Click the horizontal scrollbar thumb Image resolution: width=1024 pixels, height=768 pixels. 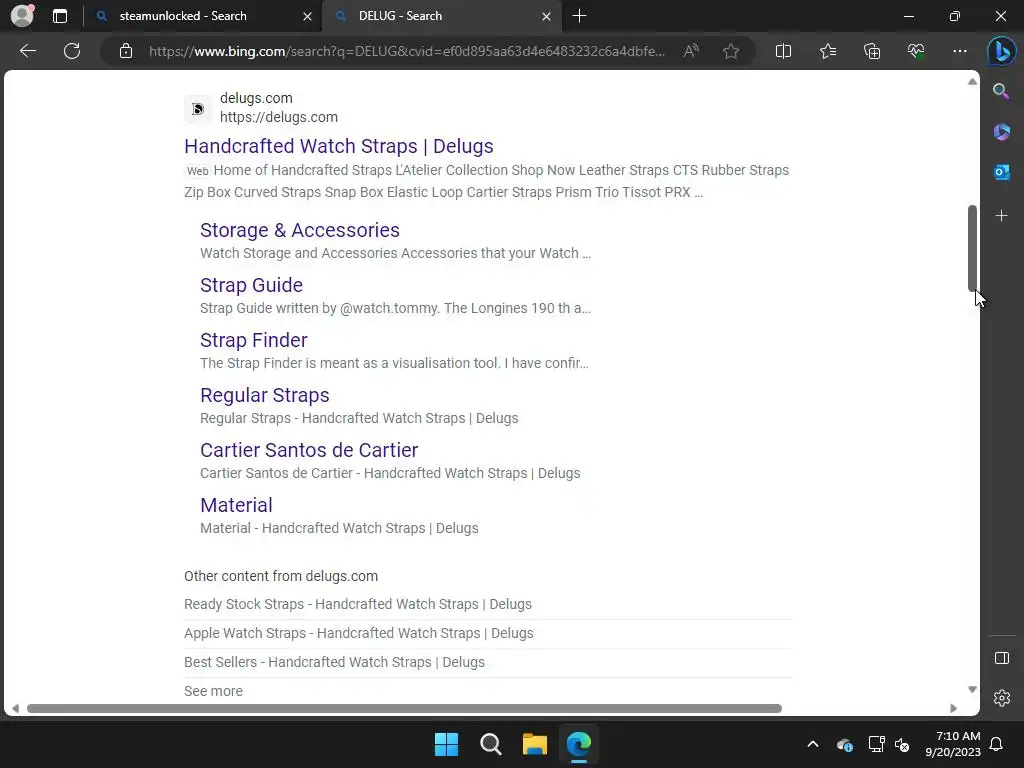(x=404, y=709)
